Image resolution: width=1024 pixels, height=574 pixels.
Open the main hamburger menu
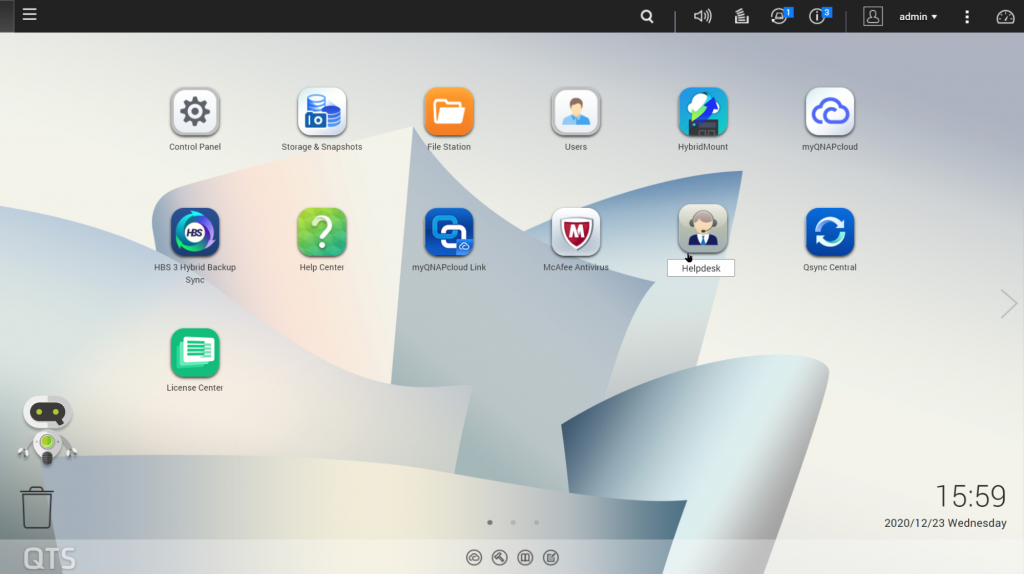pyautogui.click(x=29, y=14)
